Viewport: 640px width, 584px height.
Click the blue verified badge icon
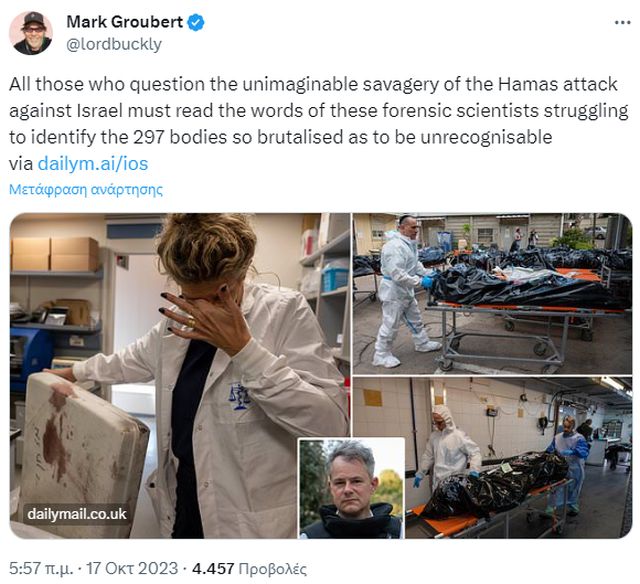[196, 22]
